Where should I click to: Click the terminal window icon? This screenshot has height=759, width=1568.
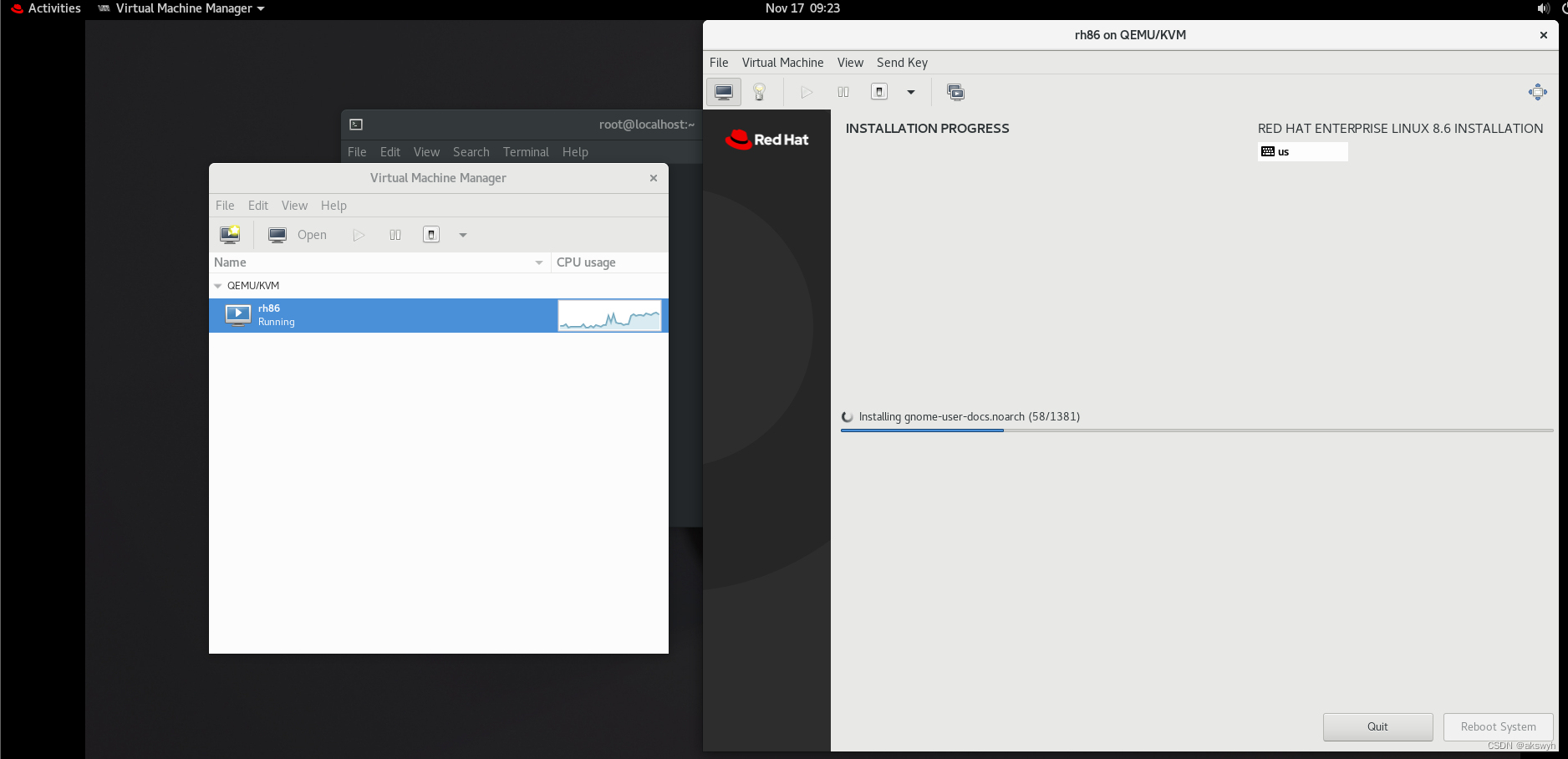356,125
